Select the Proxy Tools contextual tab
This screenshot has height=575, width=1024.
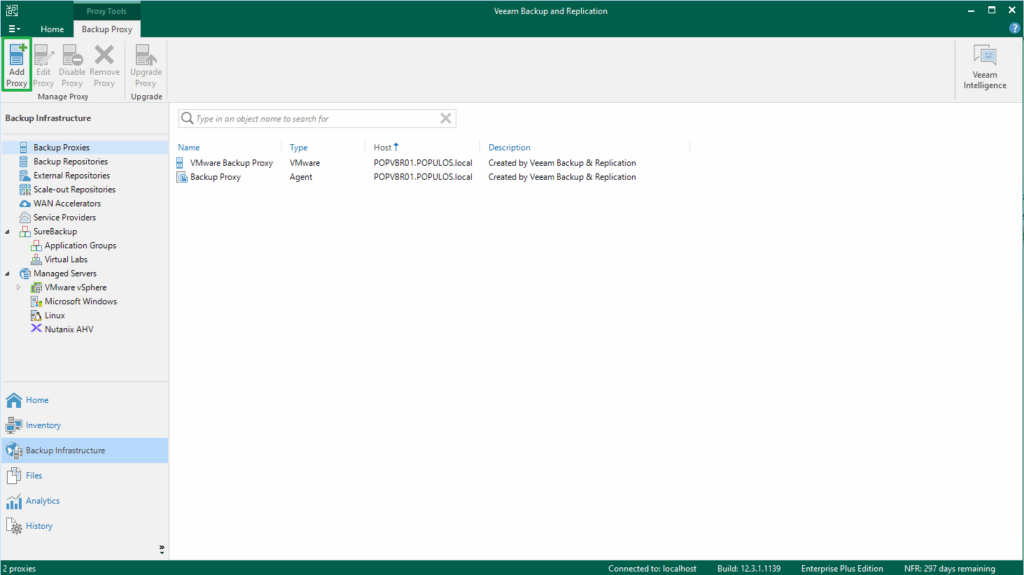point(106,11)
